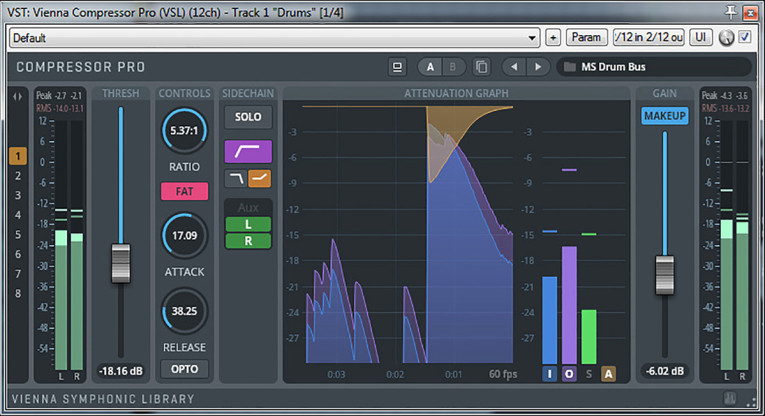
Task: Select channel 1
Action: [x=18, y=156]
